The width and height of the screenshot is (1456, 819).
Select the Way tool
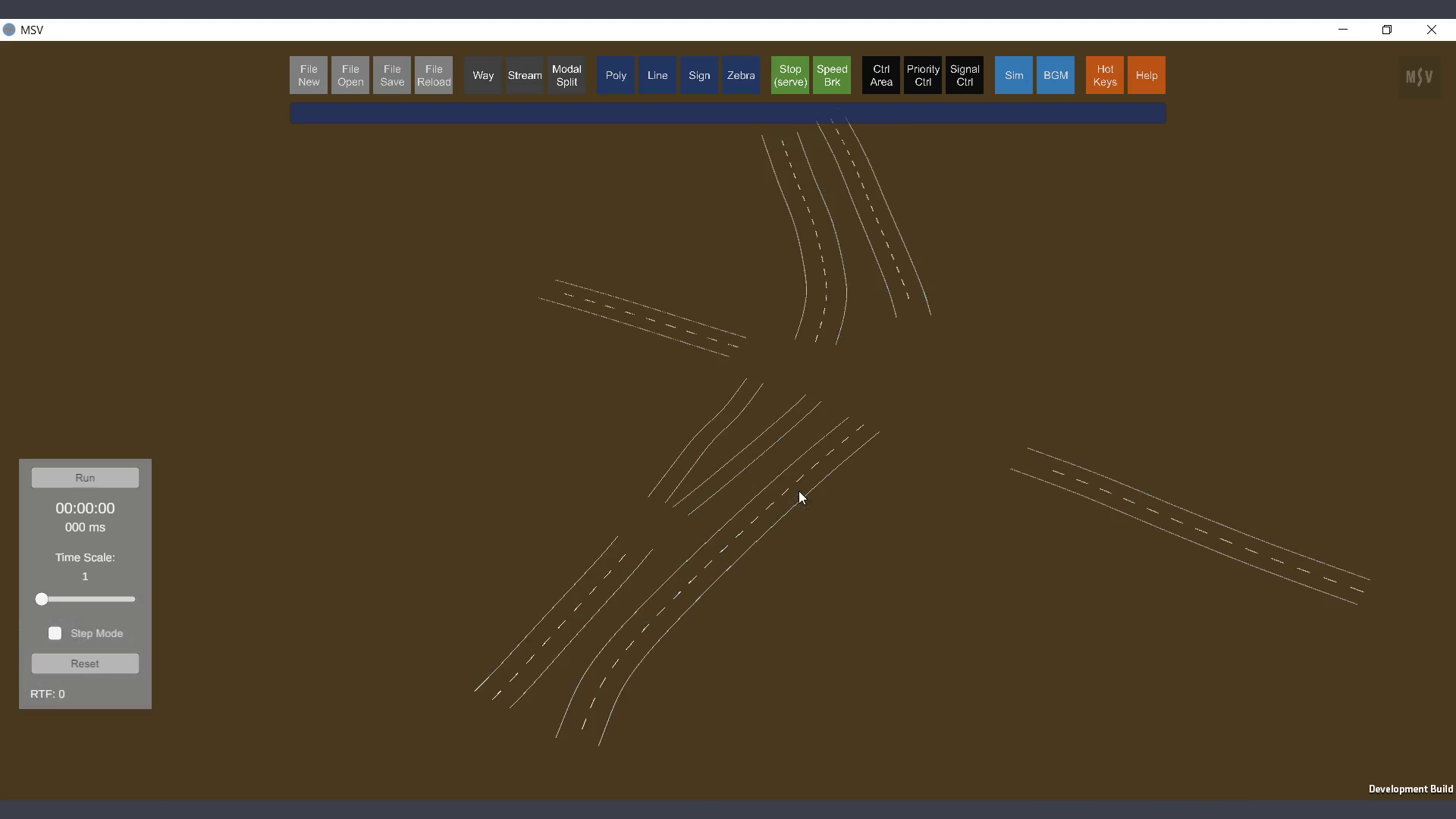pyautogui.click(x=483, y=75)
